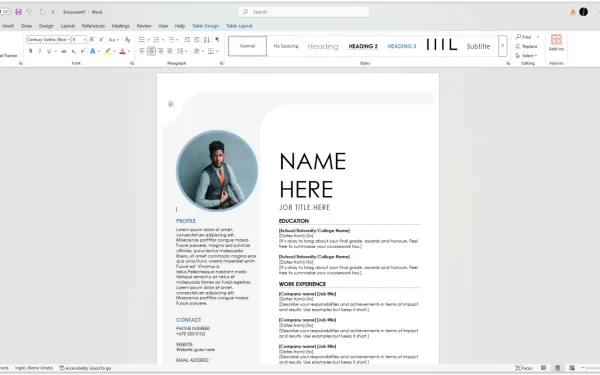Apply red font color
Image resolution: width=600 pixels, height=375 pixels.
(x=122, y=51)
